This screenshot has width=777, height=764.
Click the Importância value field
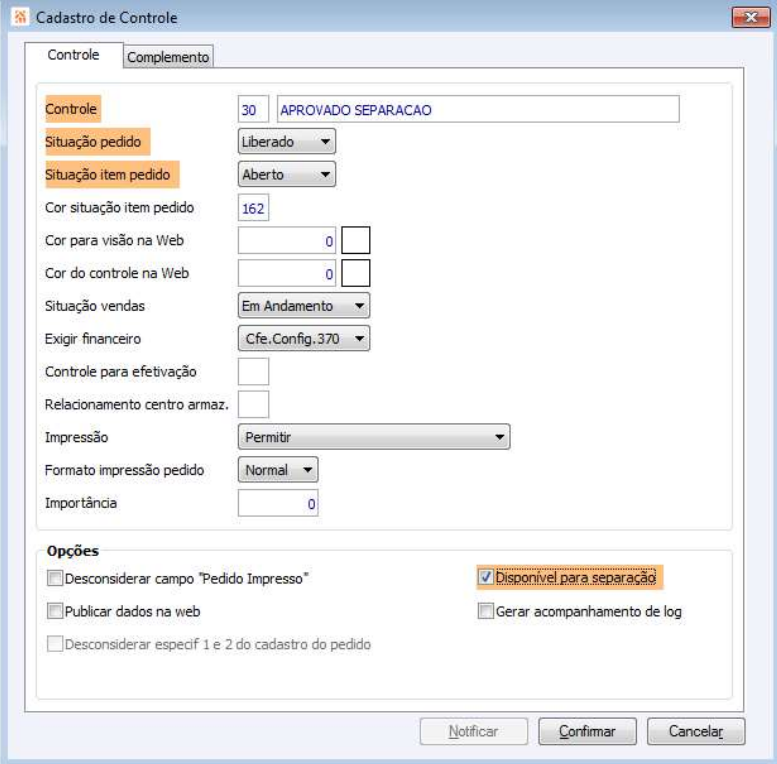[278, 503]
